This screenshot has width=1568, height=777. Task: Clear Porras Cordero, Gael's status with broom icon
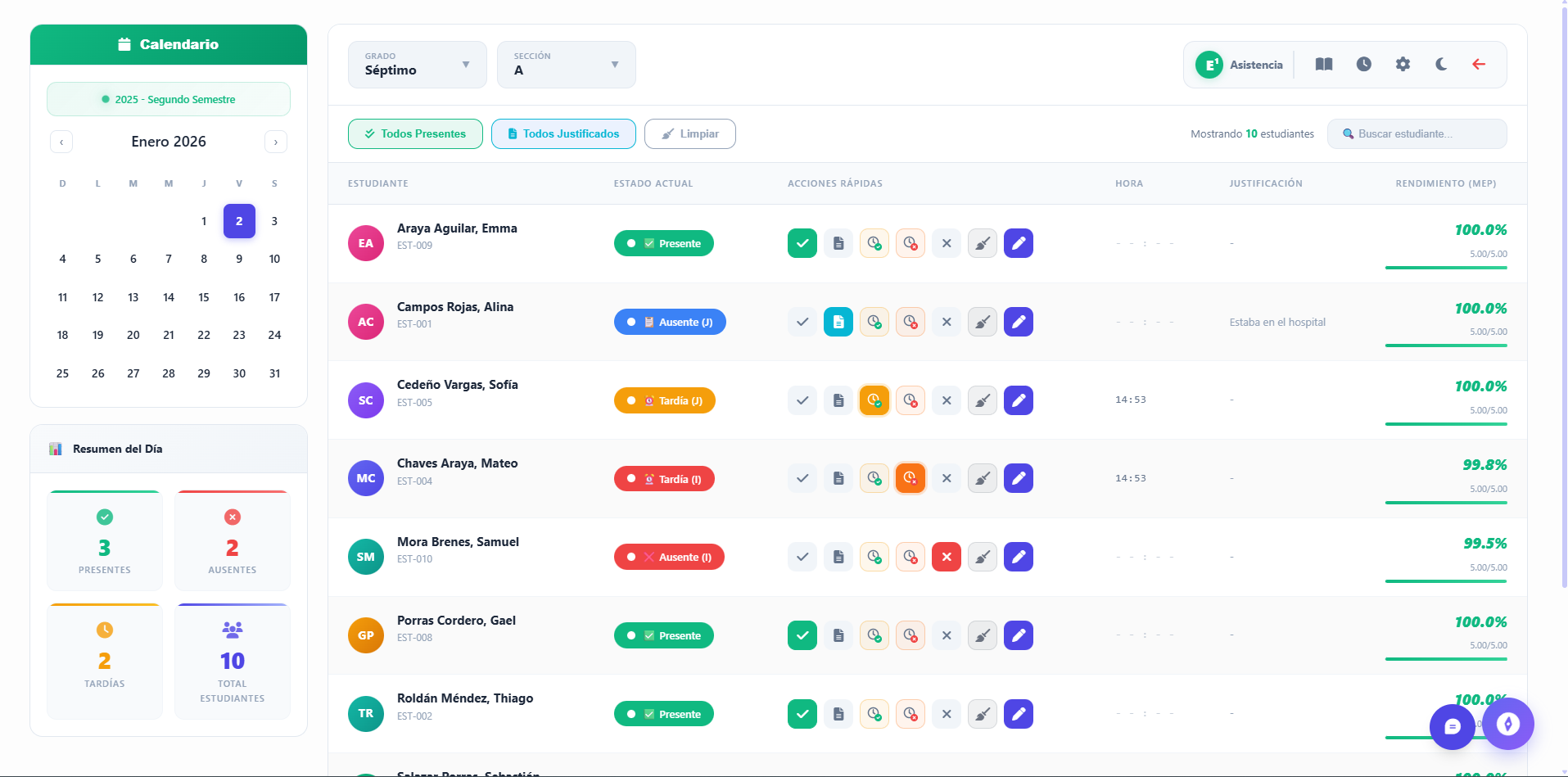982,635
